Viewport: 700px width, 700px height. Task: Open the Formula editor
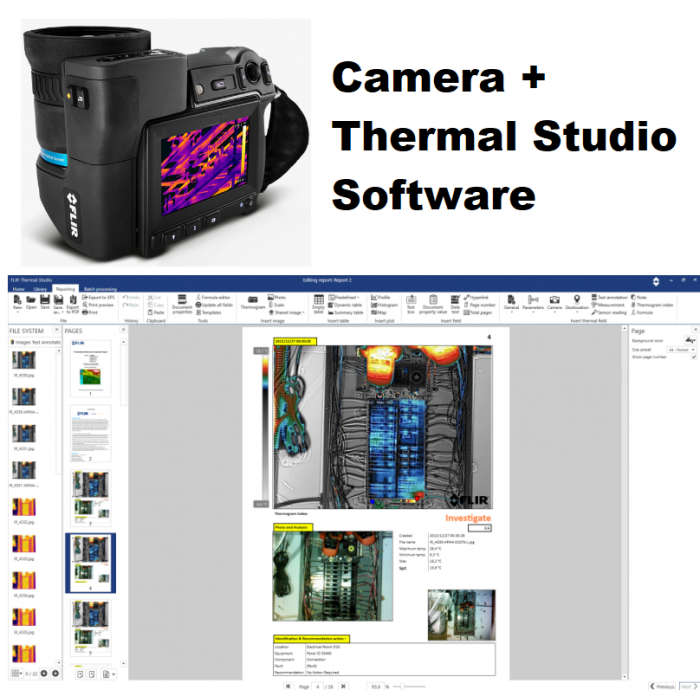tap(213, 297)
